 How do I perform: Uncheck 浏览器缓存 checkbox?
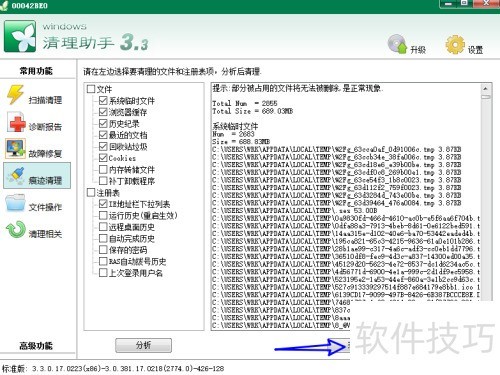point(103,112)
